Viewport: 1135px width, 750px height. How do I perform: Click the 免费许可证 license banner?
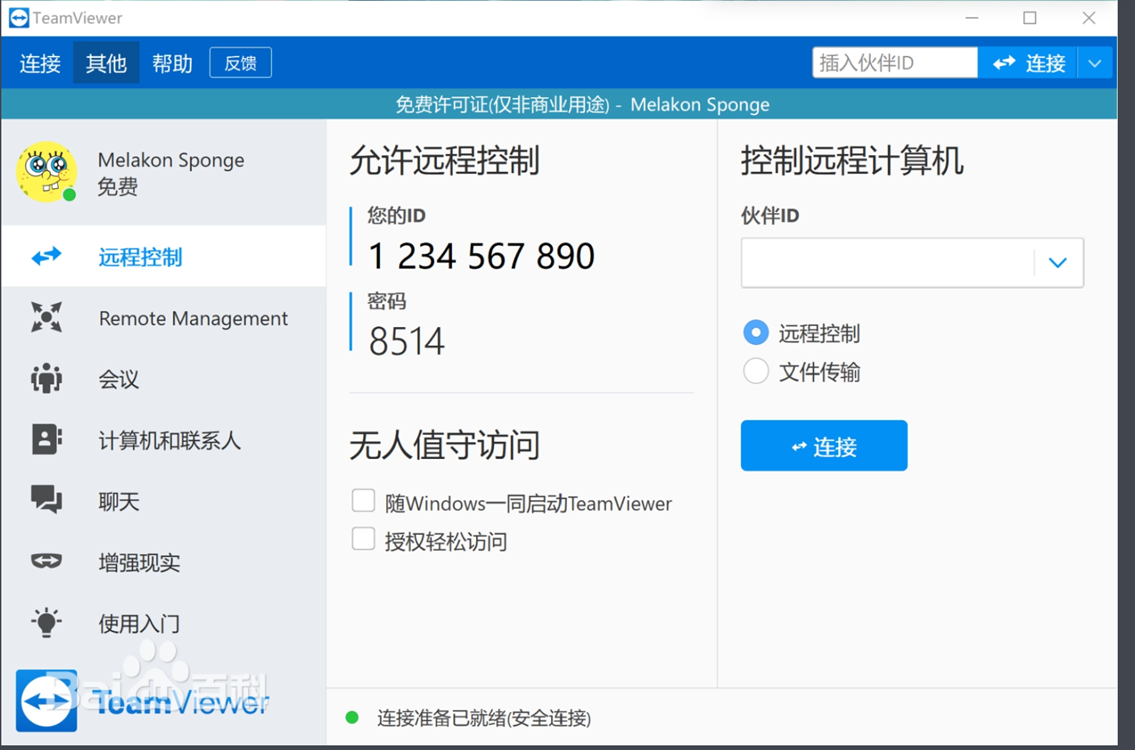[559, 104]
